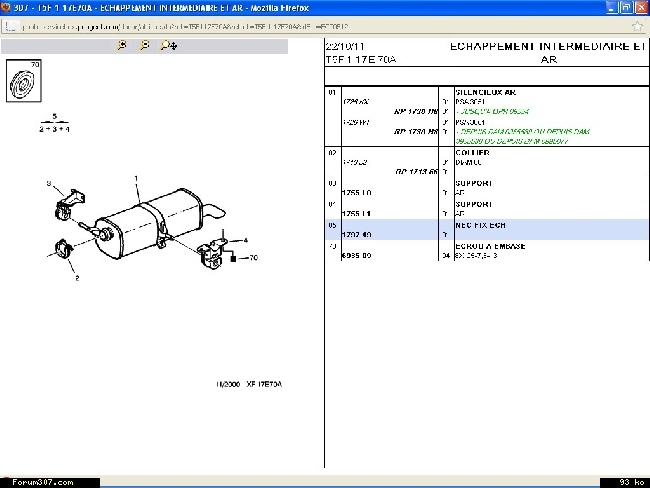Click the 'ECHAPPEMENT INTERMEDIAIRE ET AR' heading
650x488 pixels.
pos(548,53)
